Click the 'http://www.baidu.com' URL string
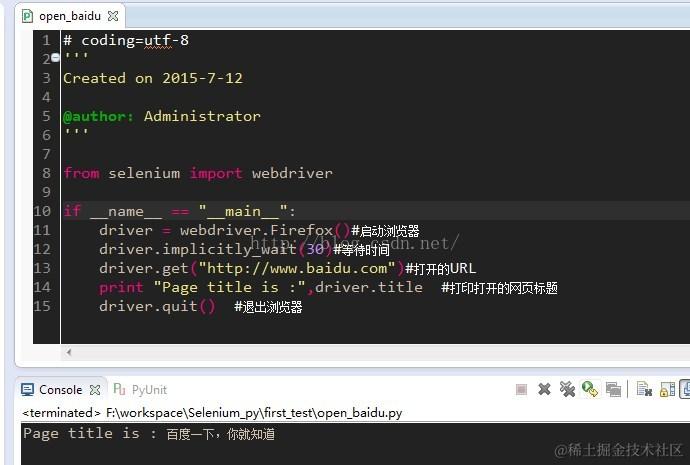Viewport: 690px width, 465px height. [x=297, y=268]
